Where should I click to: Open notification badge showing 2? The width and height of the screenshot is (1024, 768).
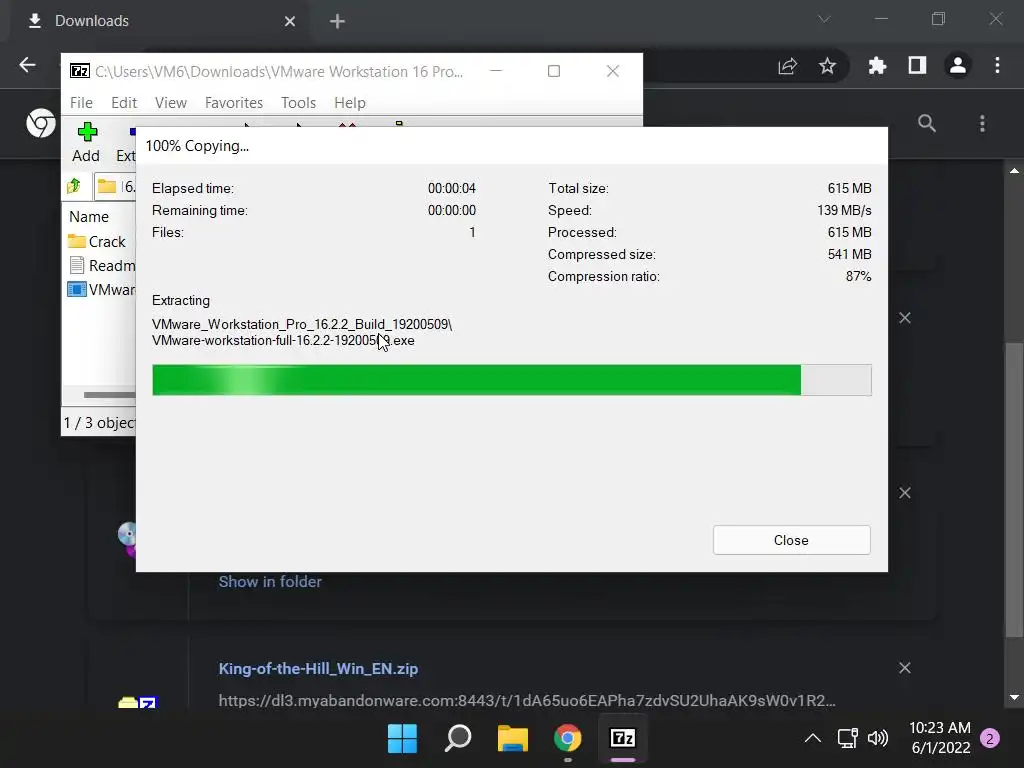[x=990, y=739]
